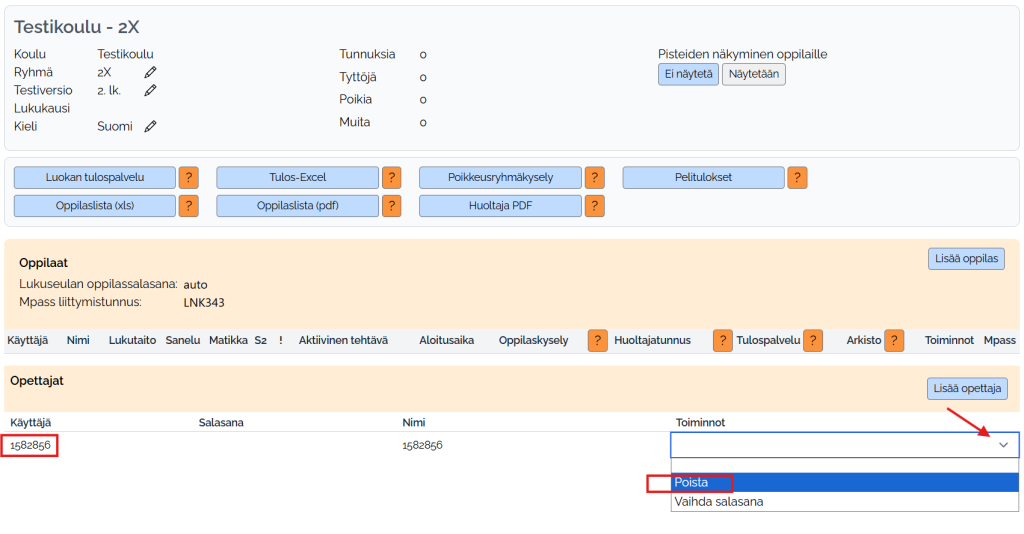Select the Ei näytetä toggle option
Image resolution: width=1024 pixels, height=534 pixels.
[688, 74]
